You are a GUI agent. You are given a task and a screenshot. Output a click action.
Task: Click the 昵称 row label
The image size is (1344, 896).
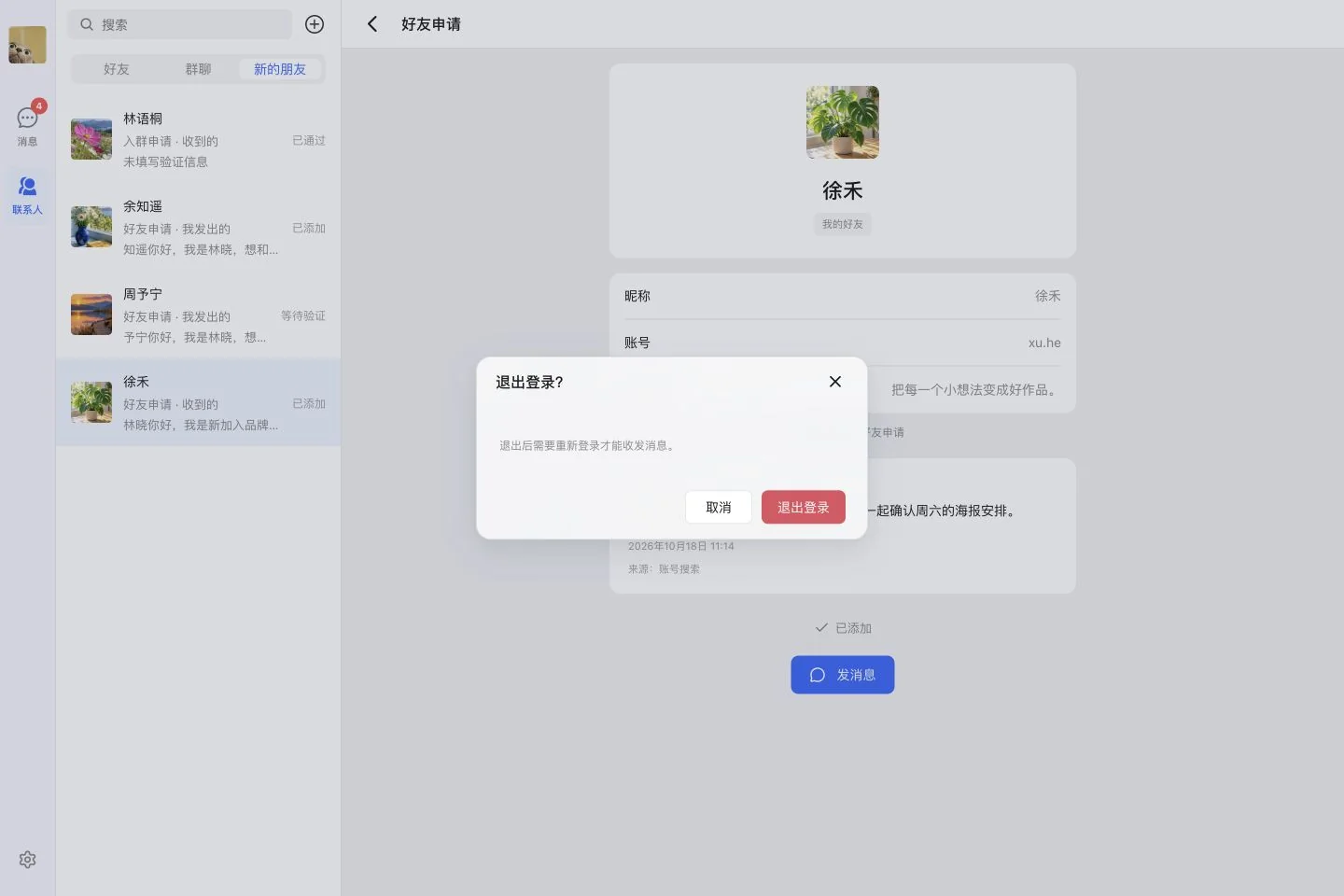pos(637,296)
